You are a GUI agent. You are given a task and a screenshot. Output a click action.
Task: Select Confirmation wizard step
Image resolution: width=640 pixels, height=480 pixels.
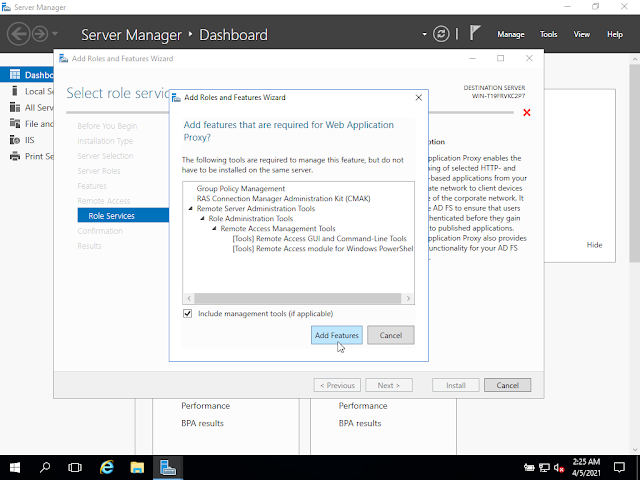pos(100,231)
